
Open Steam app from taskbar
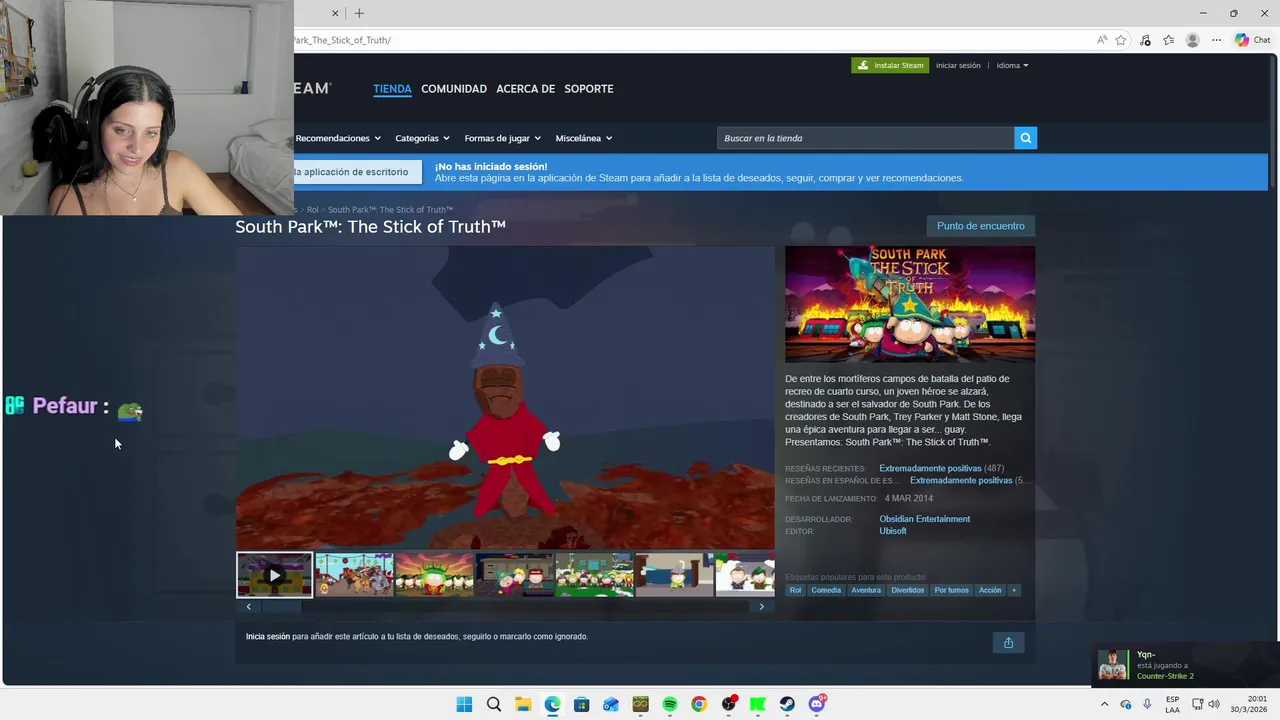coord(787,704)
